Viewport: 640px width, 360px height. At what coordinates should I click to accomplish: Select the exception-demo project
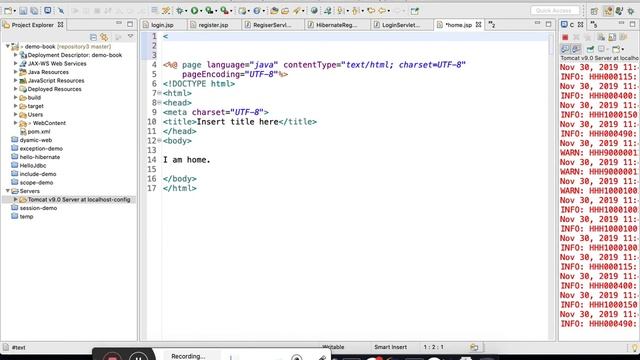click(x=41, y=149)
